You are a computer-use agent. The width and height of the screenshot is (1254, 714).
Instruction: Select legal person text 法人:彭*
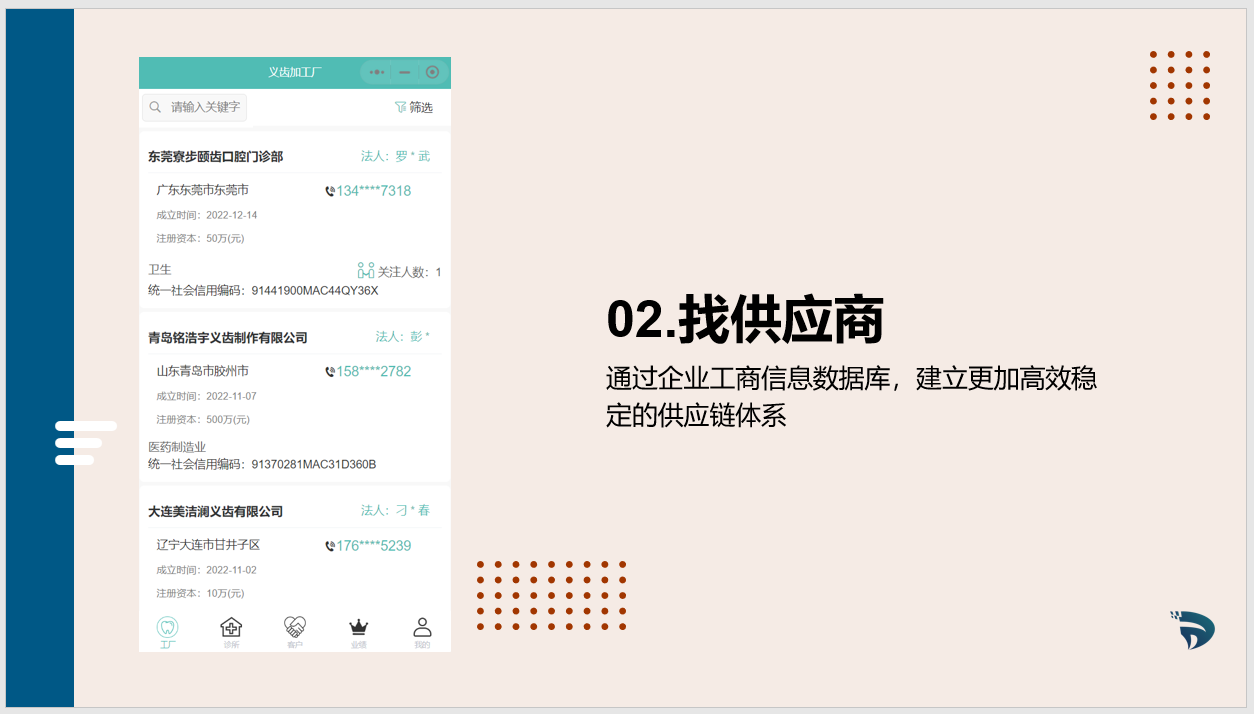tap(403, 337)
